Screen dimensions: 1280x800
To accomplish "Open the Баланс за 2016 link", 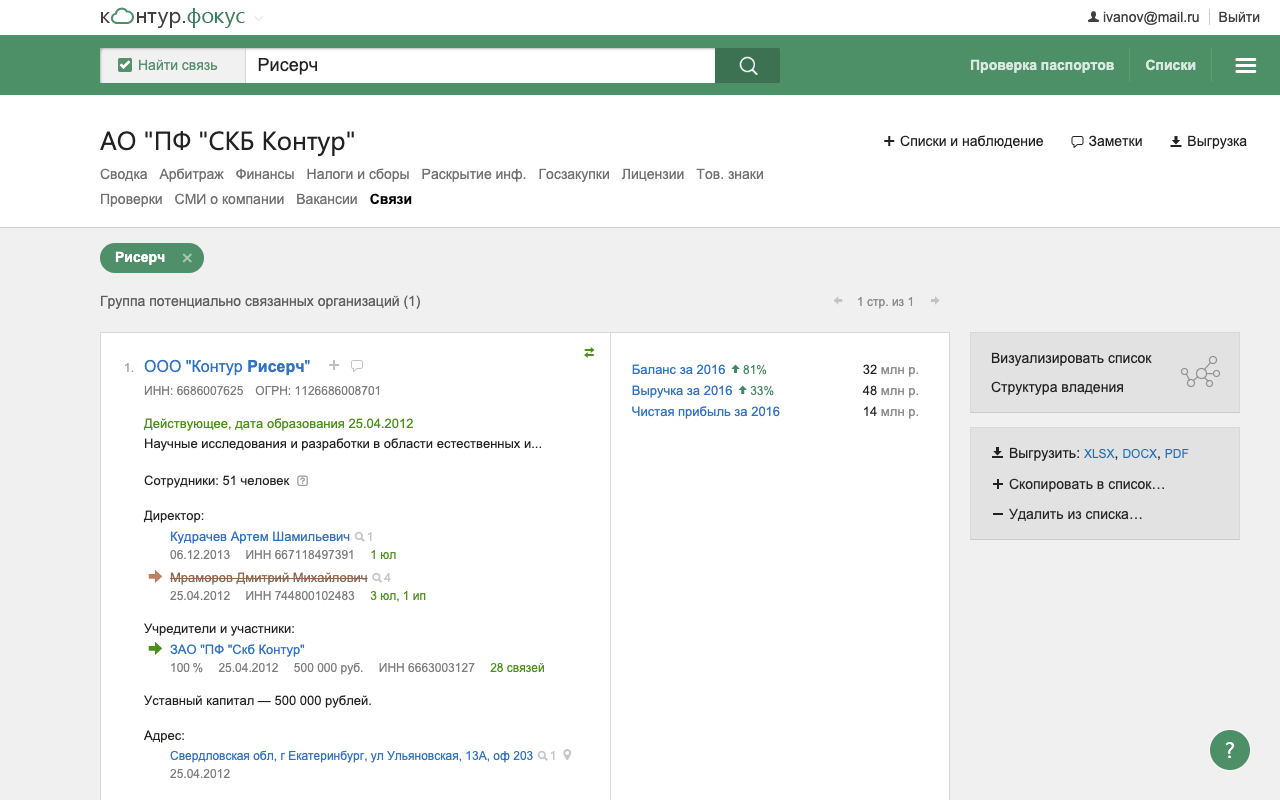I will tap(679, 369).
